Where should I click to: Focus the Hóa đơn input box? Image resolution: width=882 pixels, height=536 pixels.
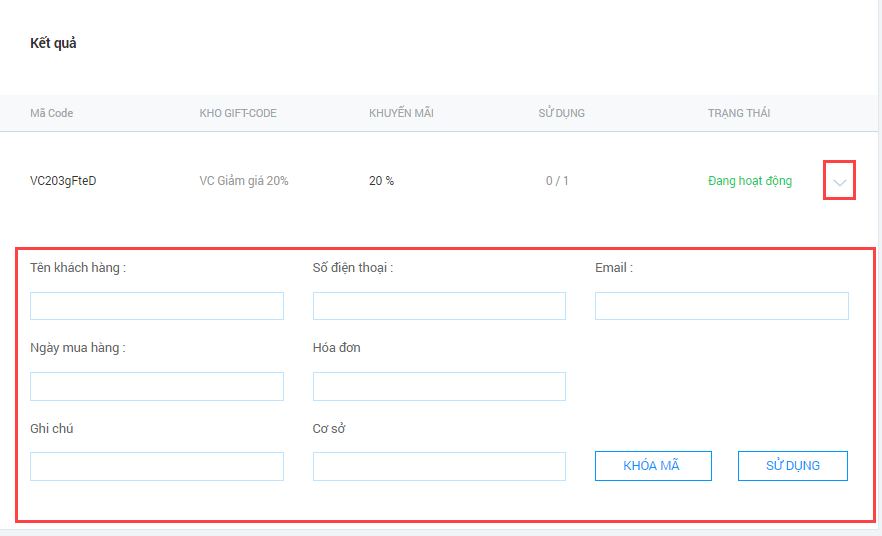click(439, 386)
